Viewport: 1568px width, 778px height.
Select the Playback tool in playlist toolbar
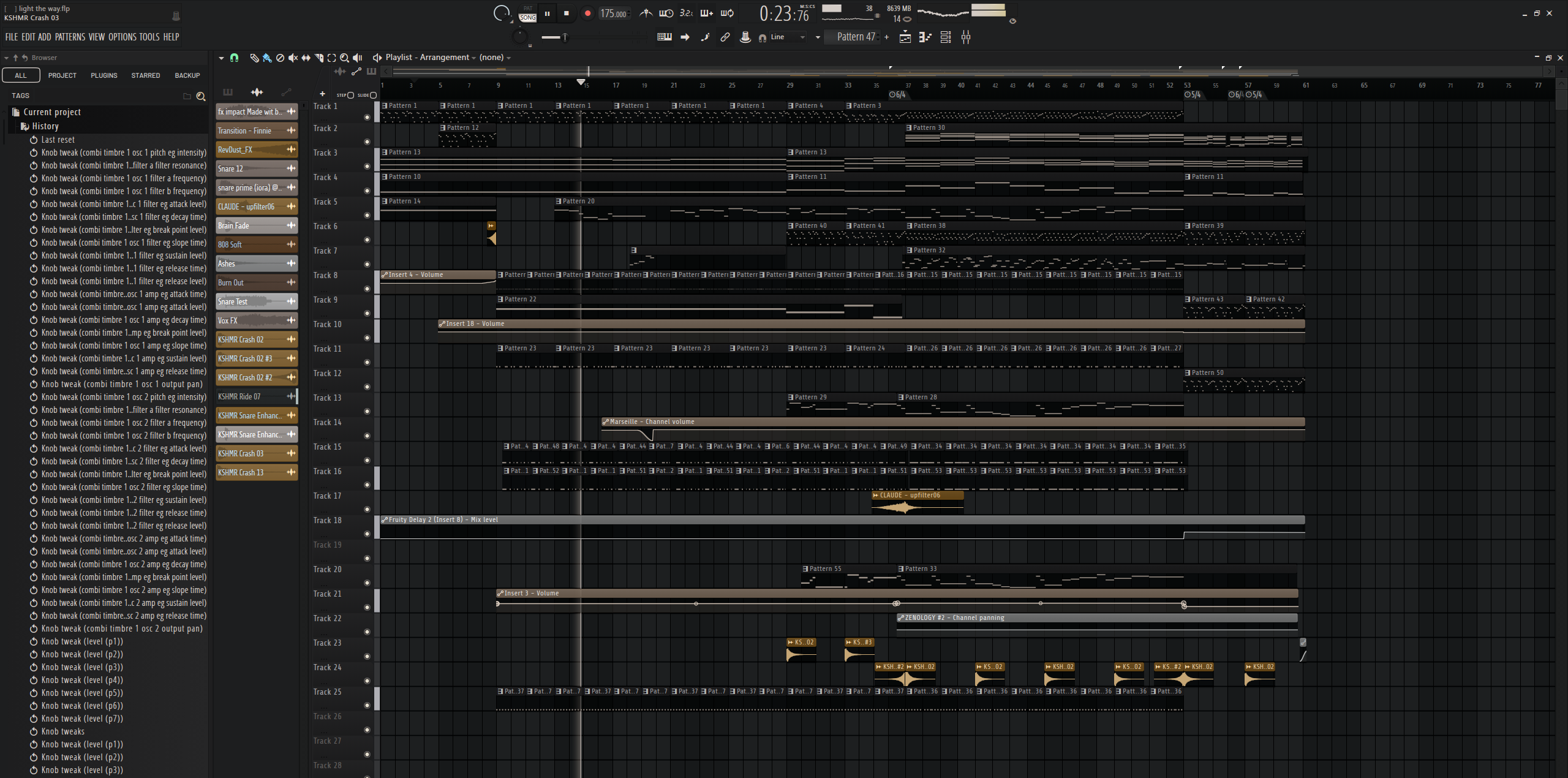[x=357, y=58]
